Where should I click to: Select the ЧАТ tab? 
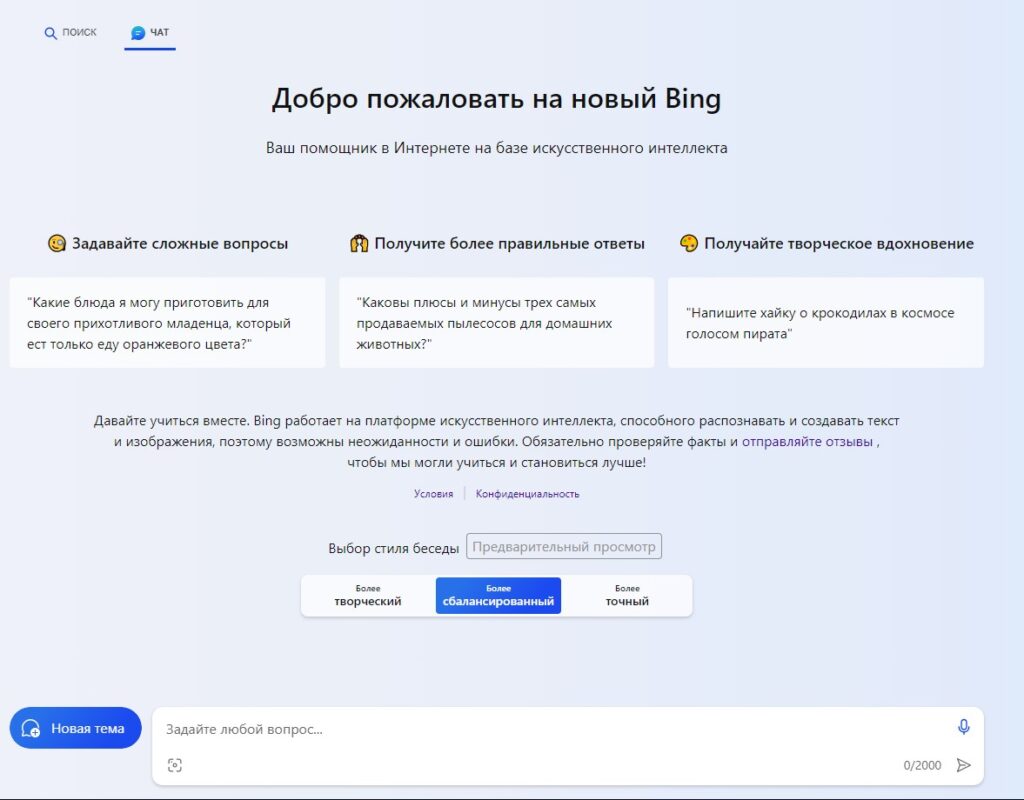[150, 31]
